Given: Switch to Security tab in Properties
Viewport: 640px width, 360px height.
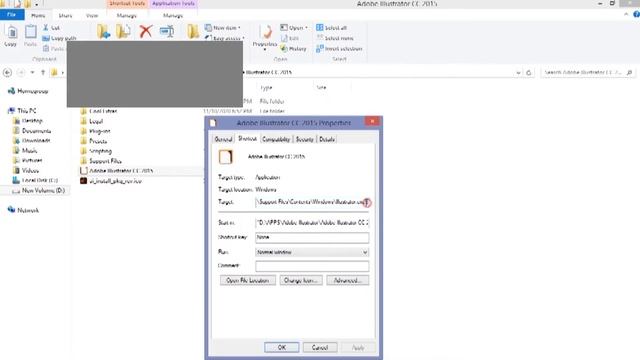Looking at the screenshot, I should point(304,139).
